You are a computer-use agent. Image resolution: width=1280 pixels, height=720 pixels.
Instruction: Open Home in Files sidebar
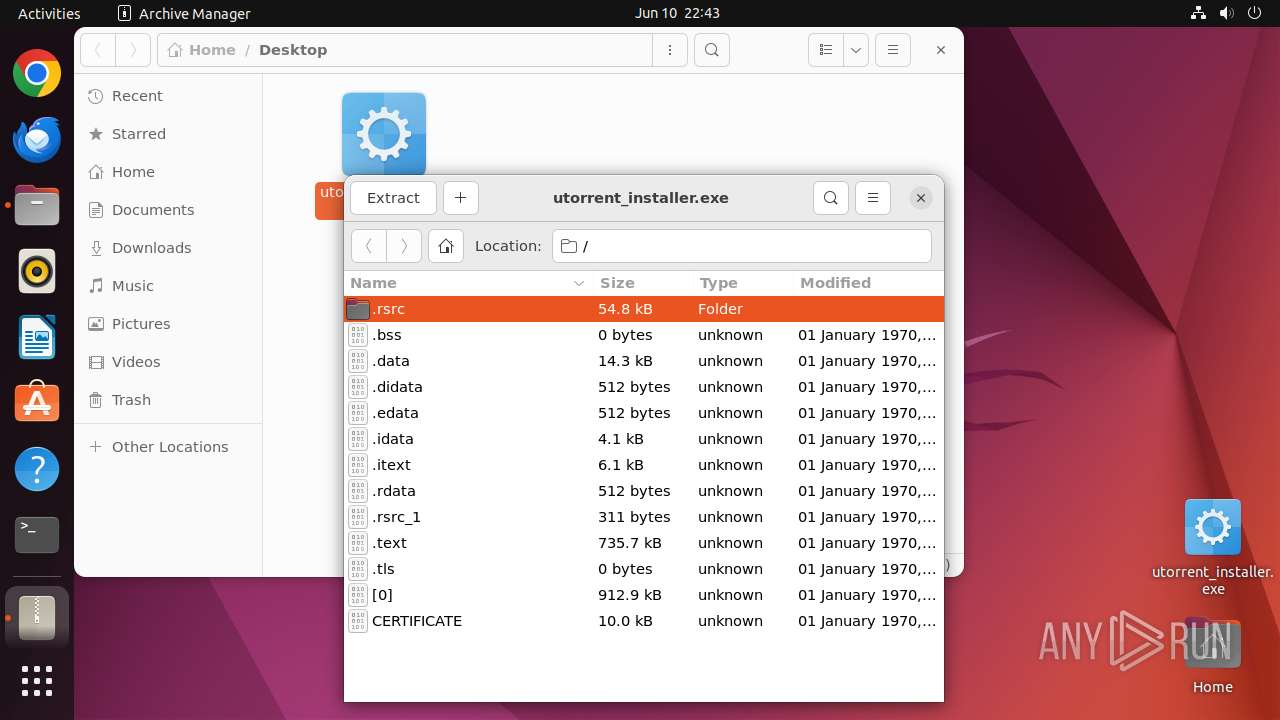tap(168, 172)
